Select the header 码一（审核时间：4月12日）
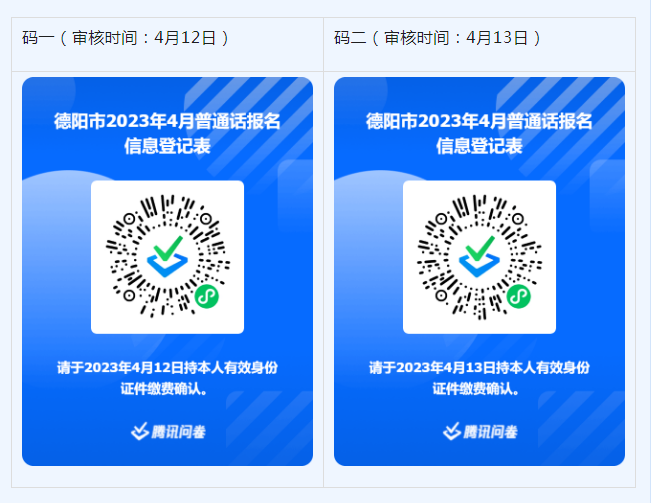Screen dimensions: 651x503 pos(125,38)
